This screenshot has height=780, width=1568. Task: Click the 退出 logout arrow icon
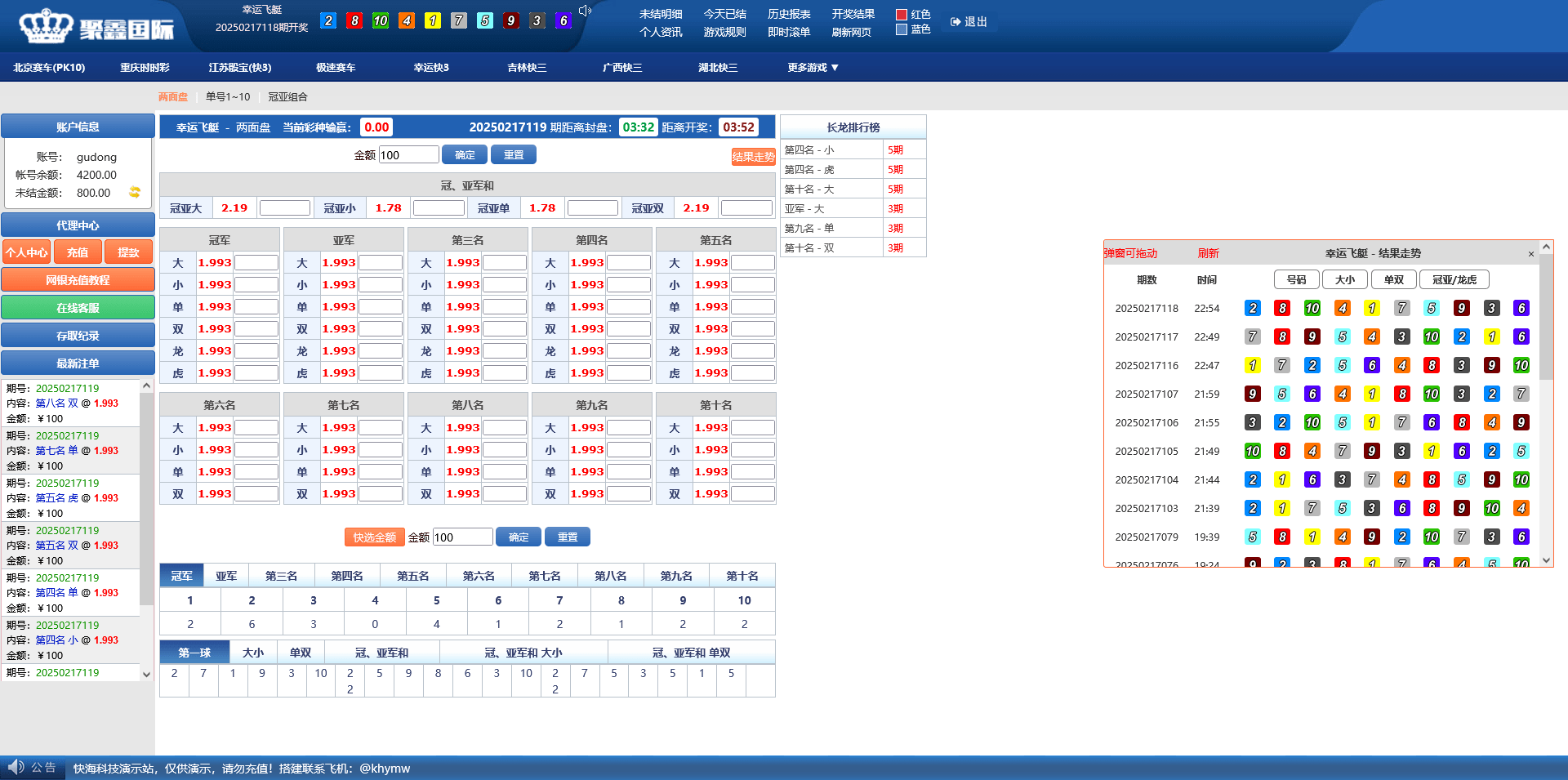coord(955,22)
